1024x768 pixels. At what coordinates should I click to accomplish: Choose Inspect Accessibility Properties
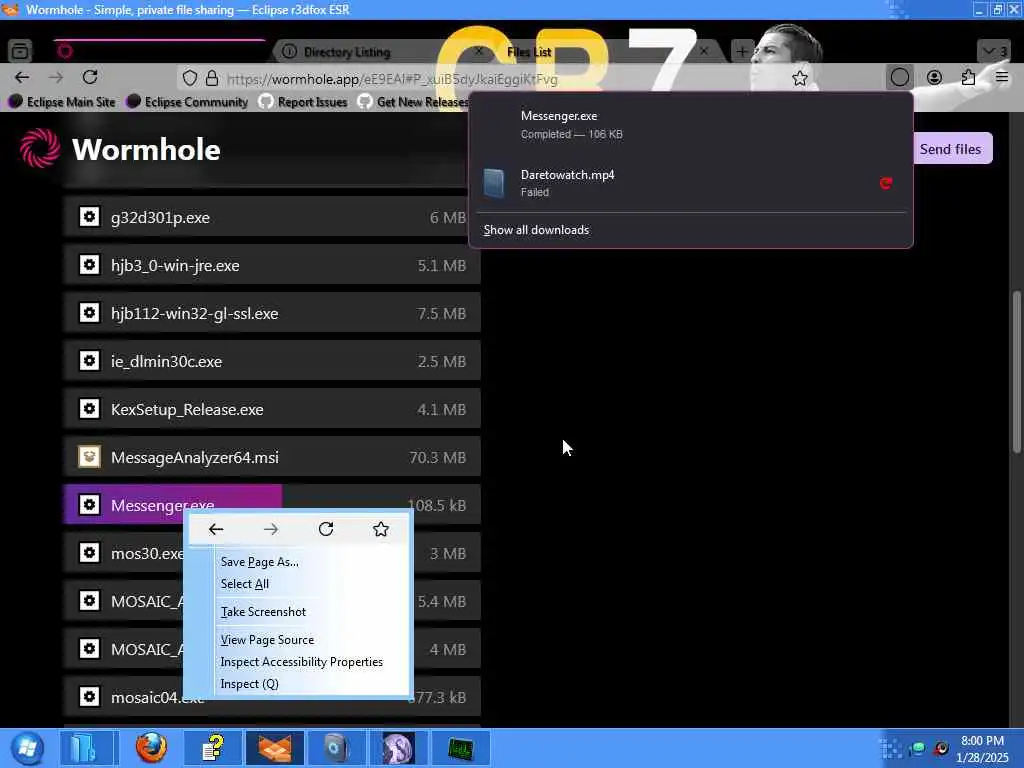(301, 662)
